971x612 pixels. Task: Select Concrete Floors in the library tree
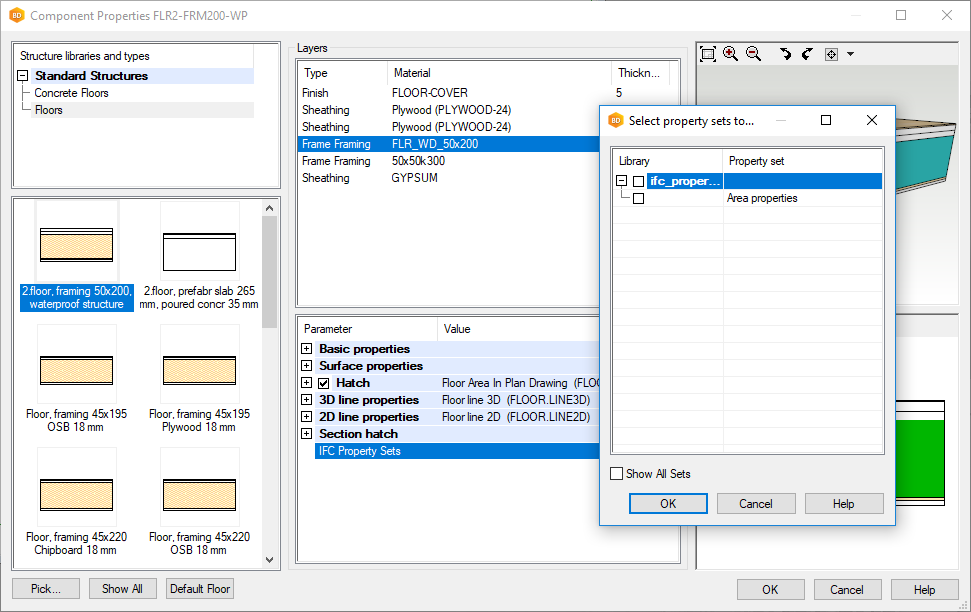click(x=71, y=93)
